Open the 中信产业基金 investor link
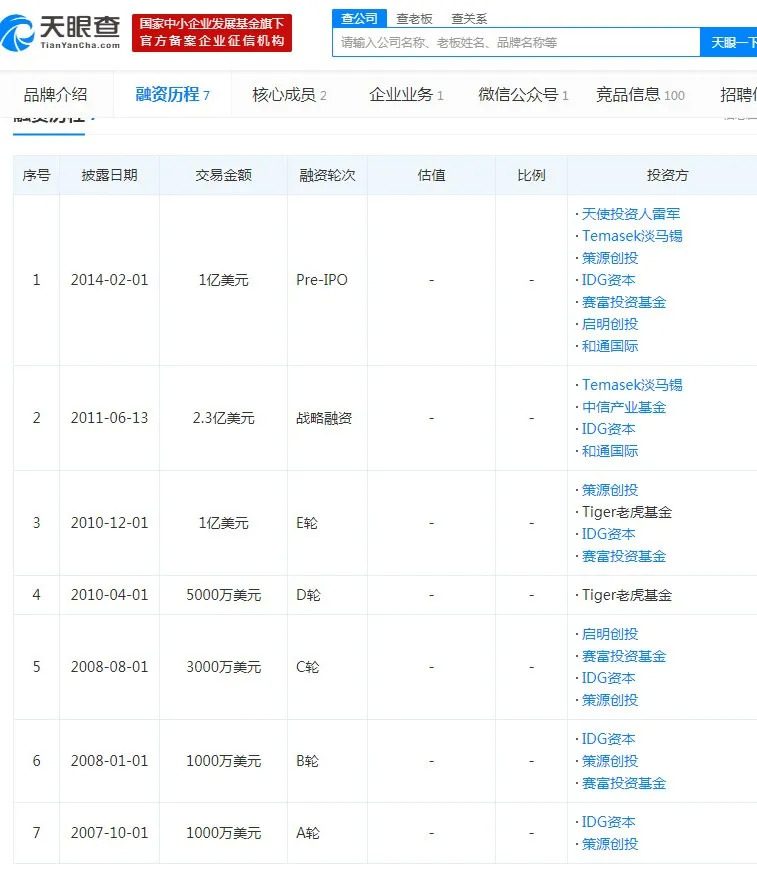The width and height of the screenshot is (757, 878). [624, 407]
